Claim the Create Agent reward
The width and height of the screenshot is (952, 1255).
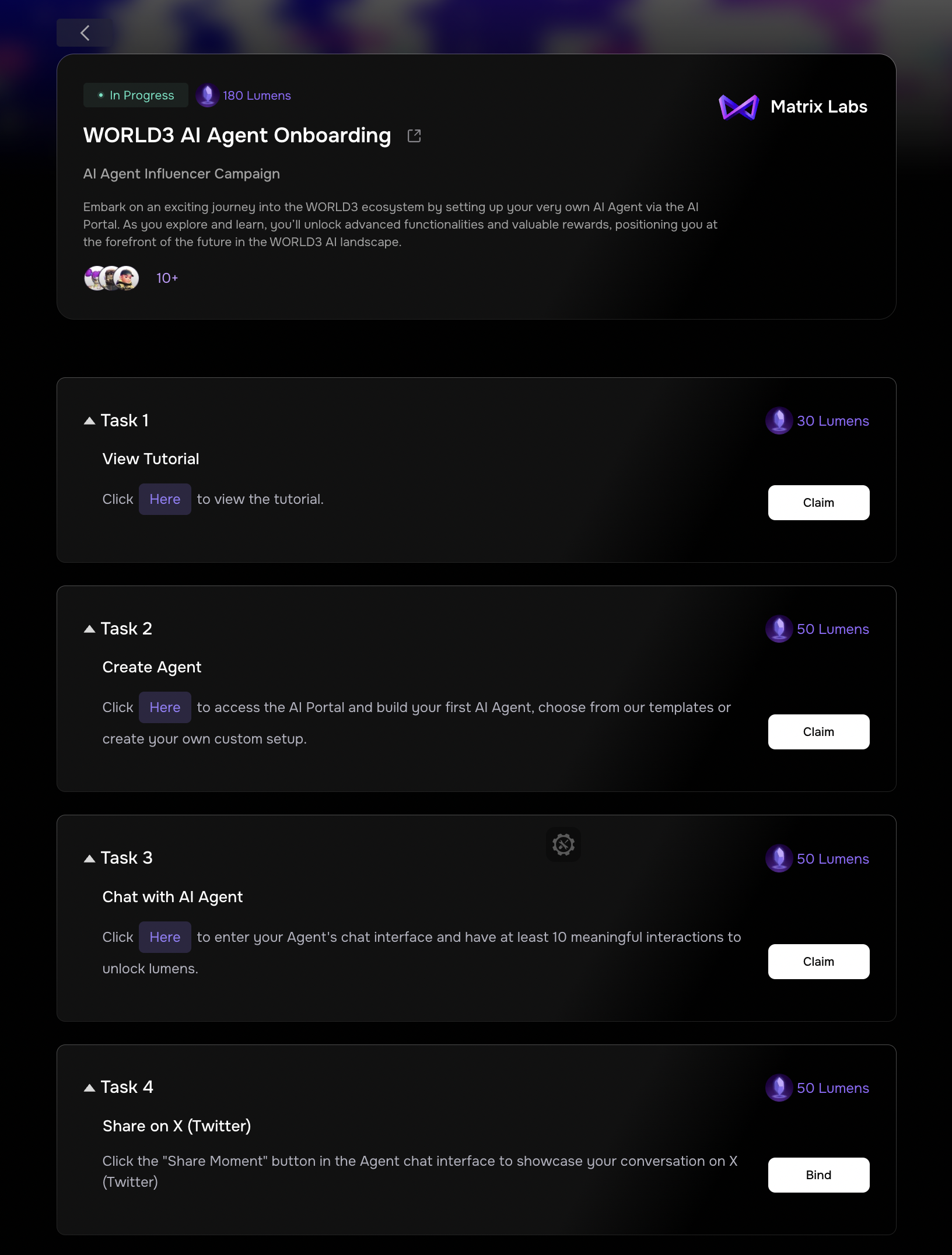818,732
